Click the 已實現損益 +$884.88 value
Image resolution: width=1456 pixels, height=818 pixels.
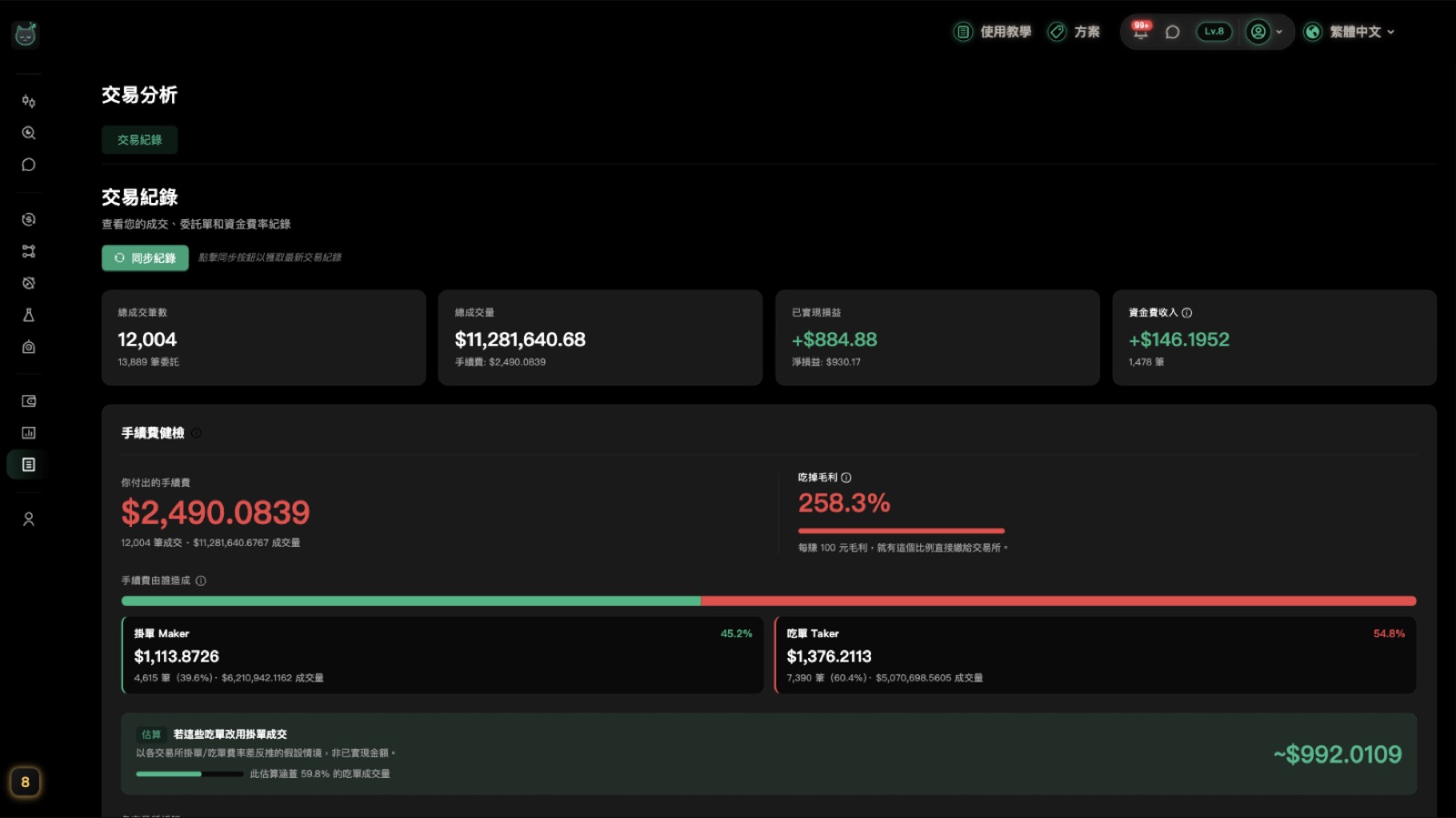[834, 339]
